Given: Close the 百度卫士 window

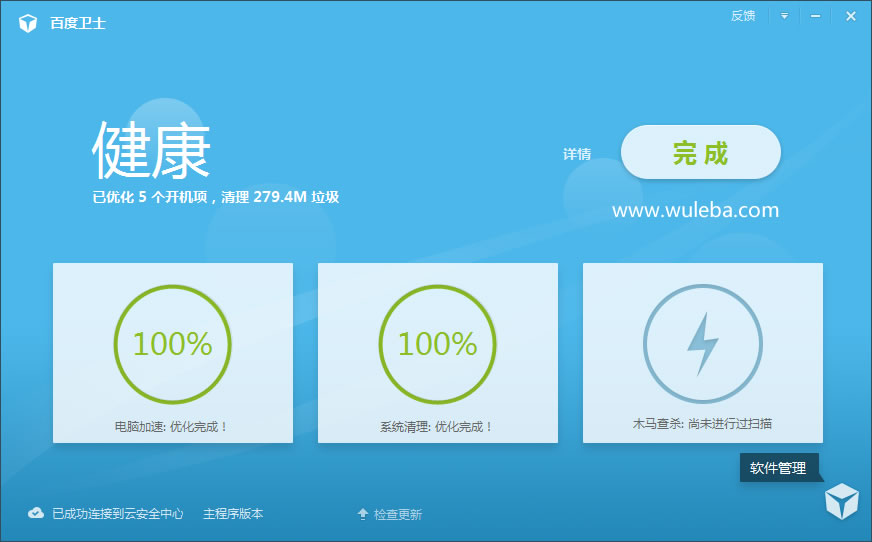Looking at the screenshot, I should click(850, 16).
